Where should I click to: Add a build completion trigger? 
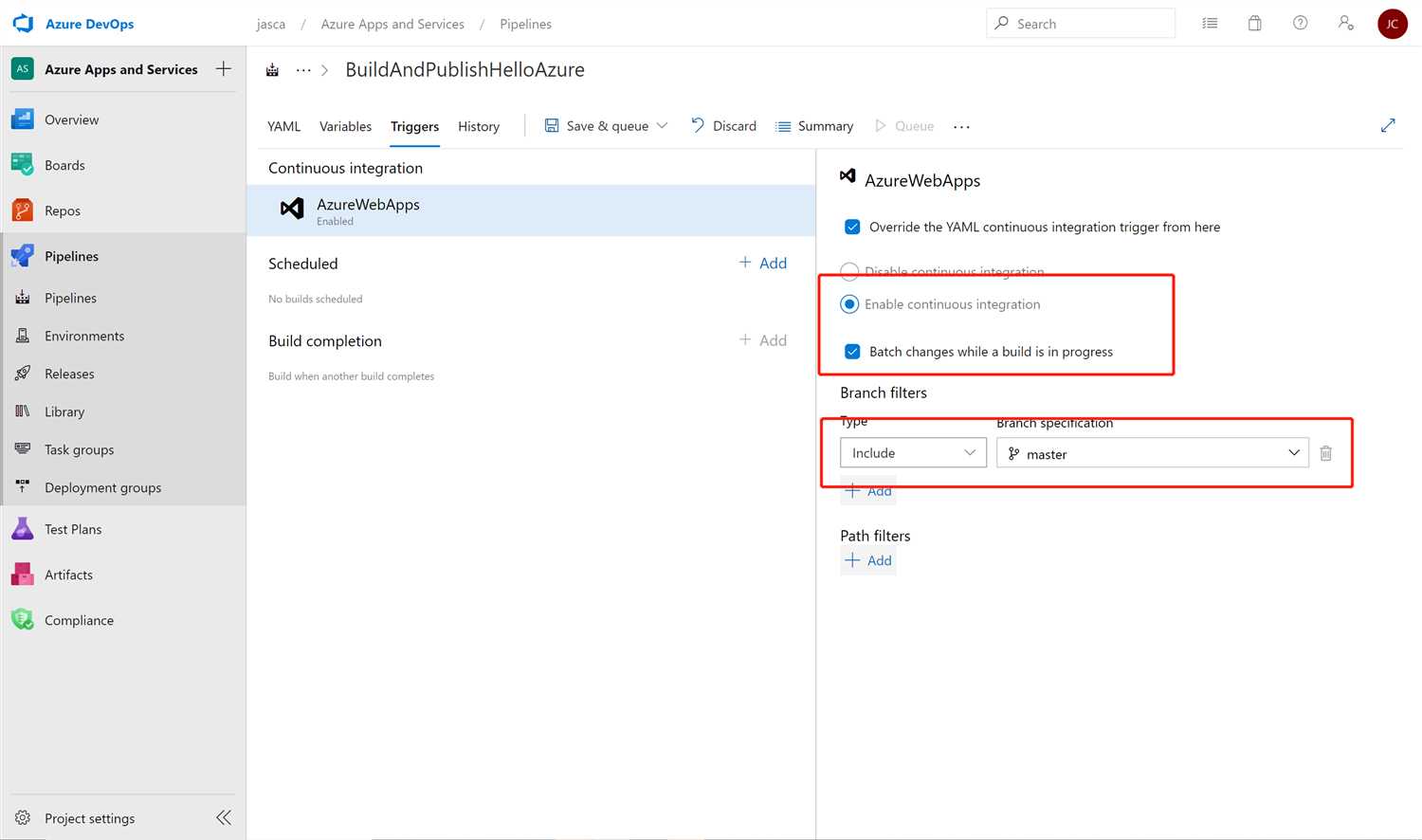763,340
